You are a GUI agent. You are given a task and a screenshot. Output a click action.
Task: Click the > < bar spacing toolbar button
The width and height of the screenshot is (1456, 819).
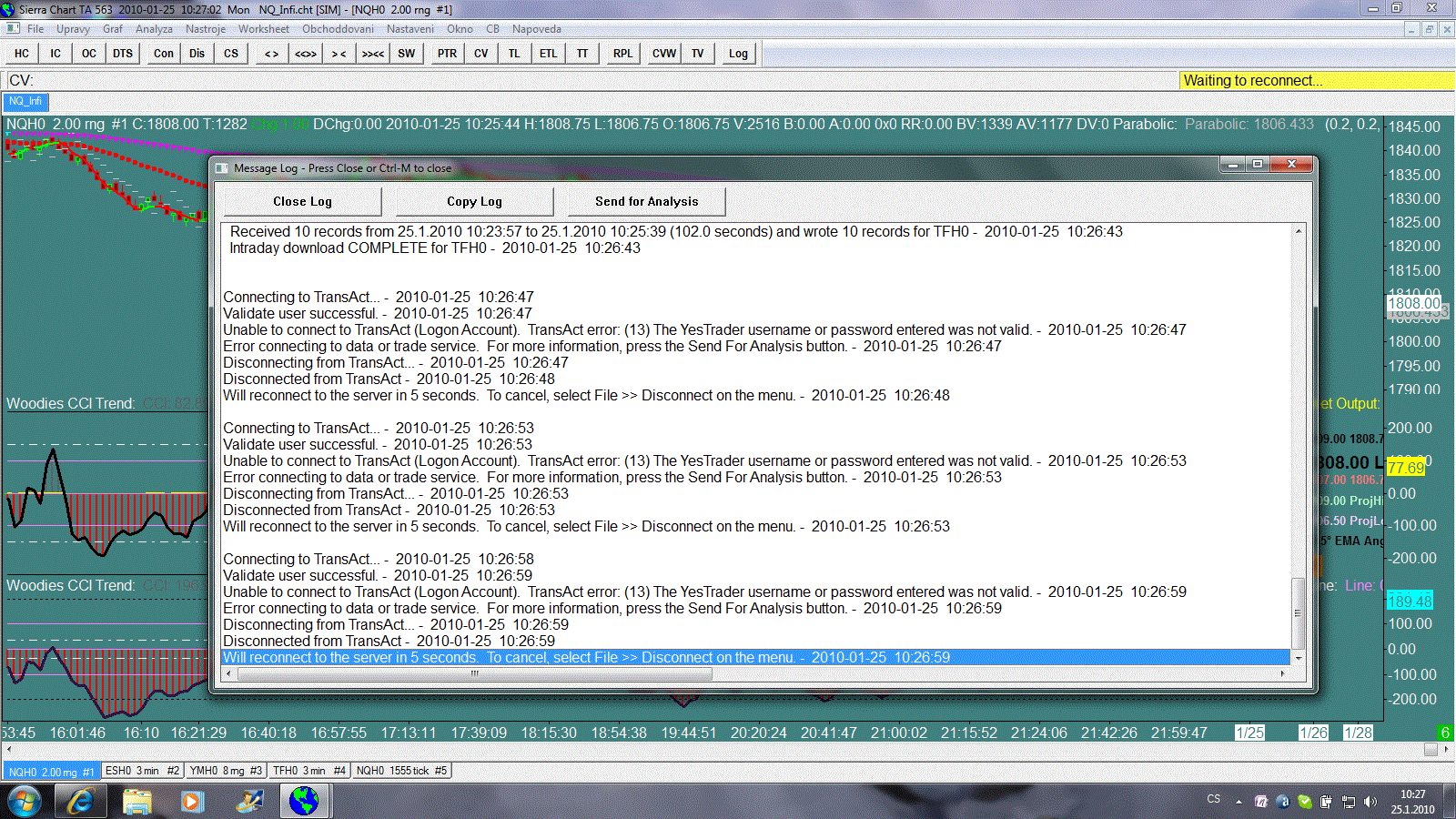(x=339, y=54)
